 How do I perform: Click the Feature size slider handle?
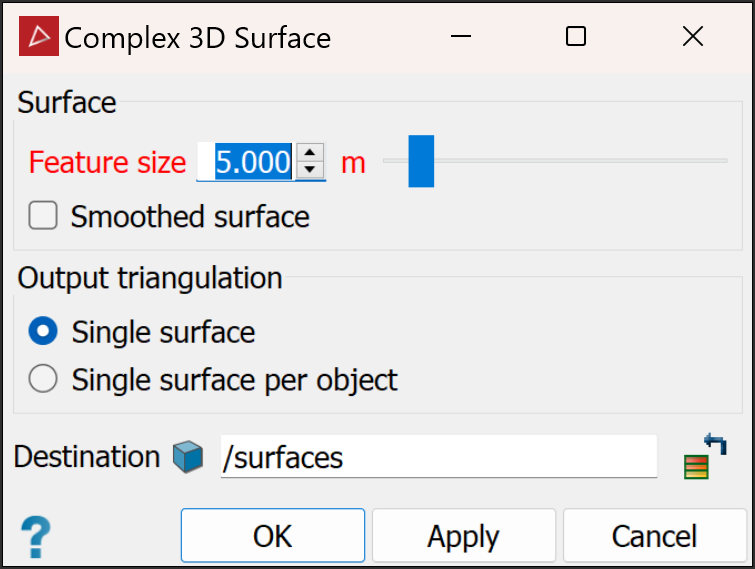point(421,161)
